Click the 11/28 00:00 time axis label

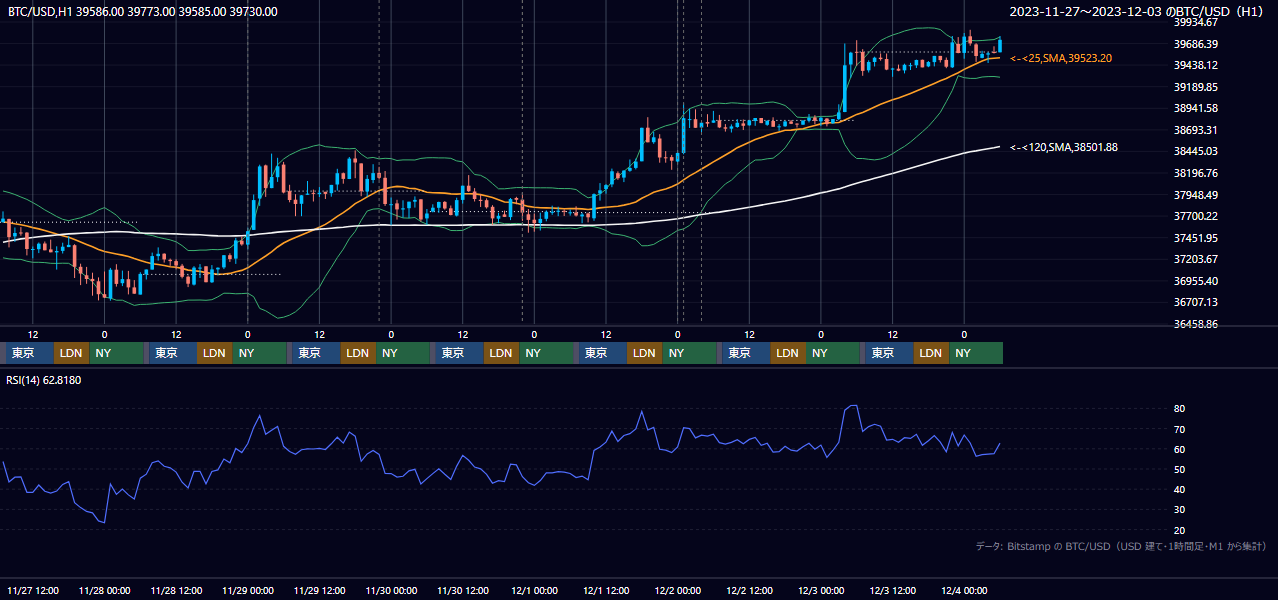(x=104, y=591)
